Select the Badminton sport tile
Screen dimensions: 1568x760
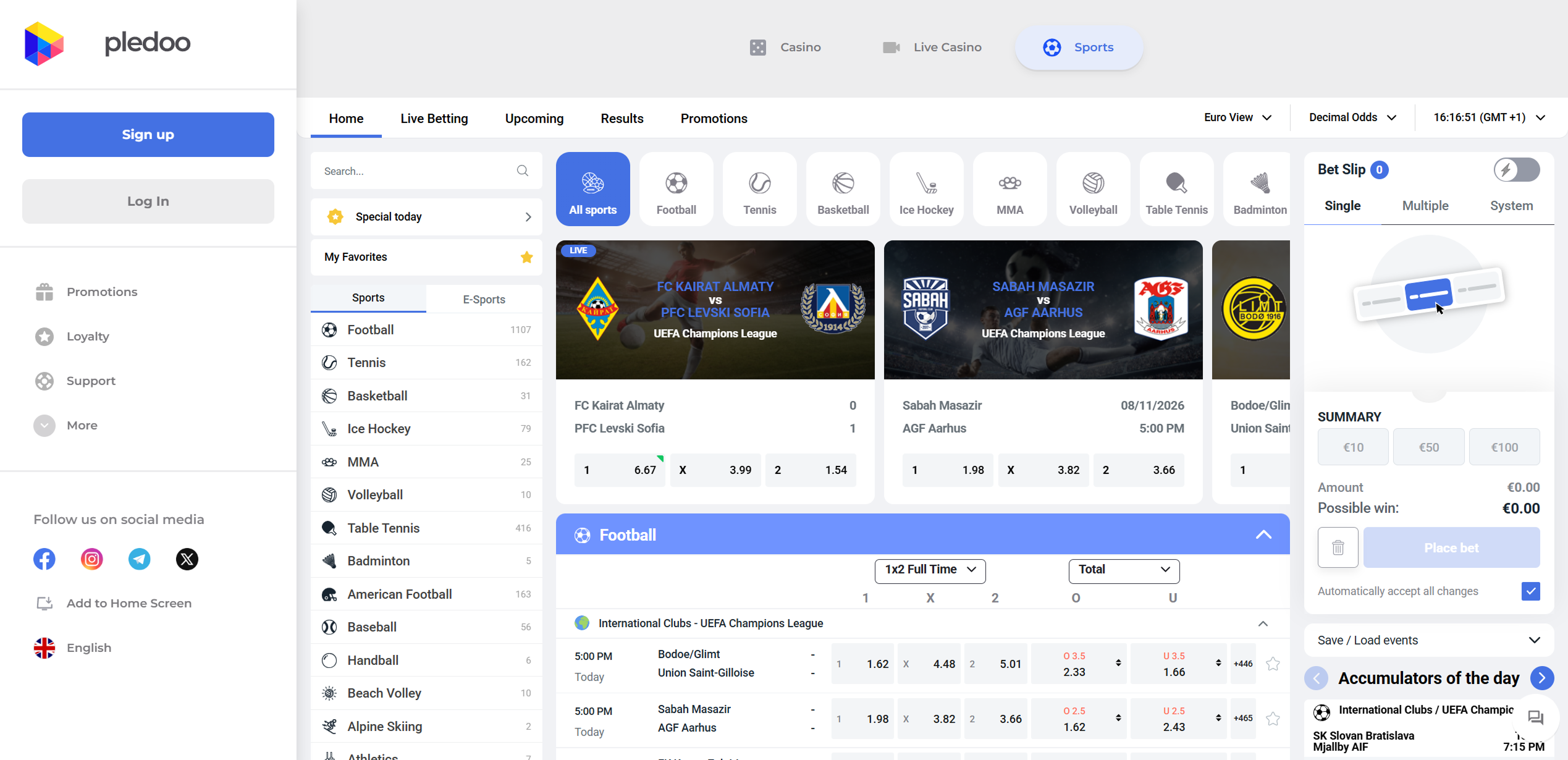tap(1257, 189)
